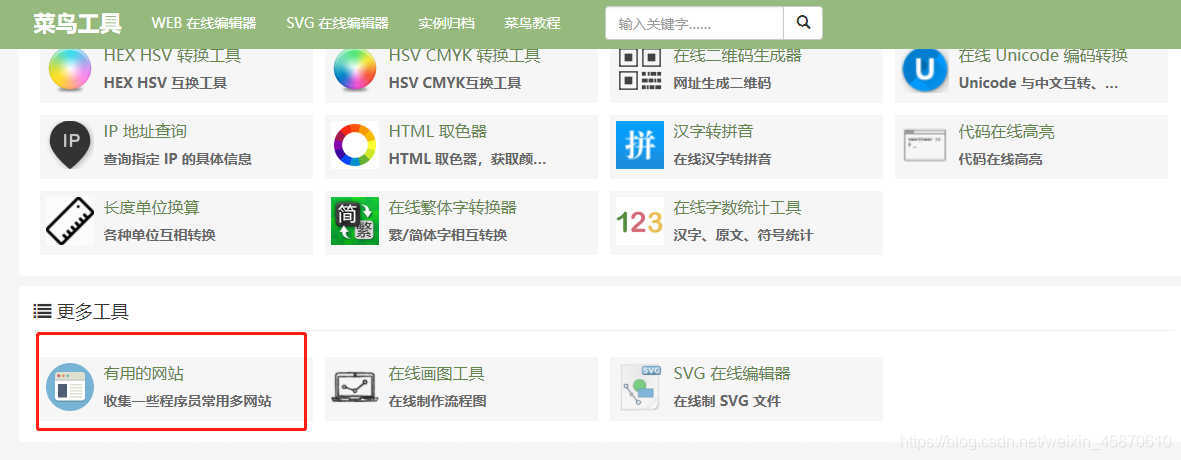Click the text 汉字、原文、符号统计
1181x460 pixels.
click(x=743, y=235)
